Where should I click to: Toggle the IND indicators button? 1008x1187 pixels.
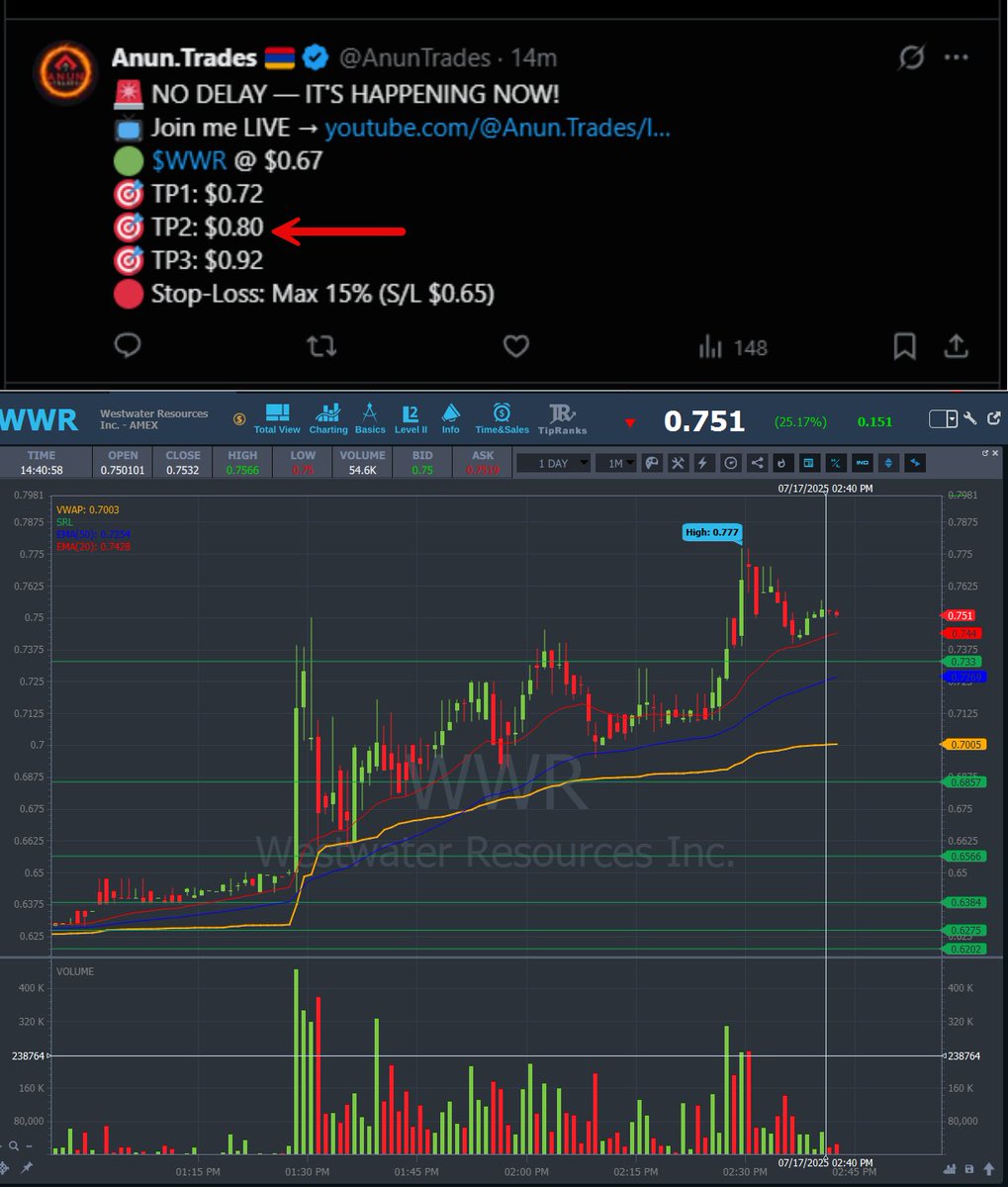pos(862,463)
